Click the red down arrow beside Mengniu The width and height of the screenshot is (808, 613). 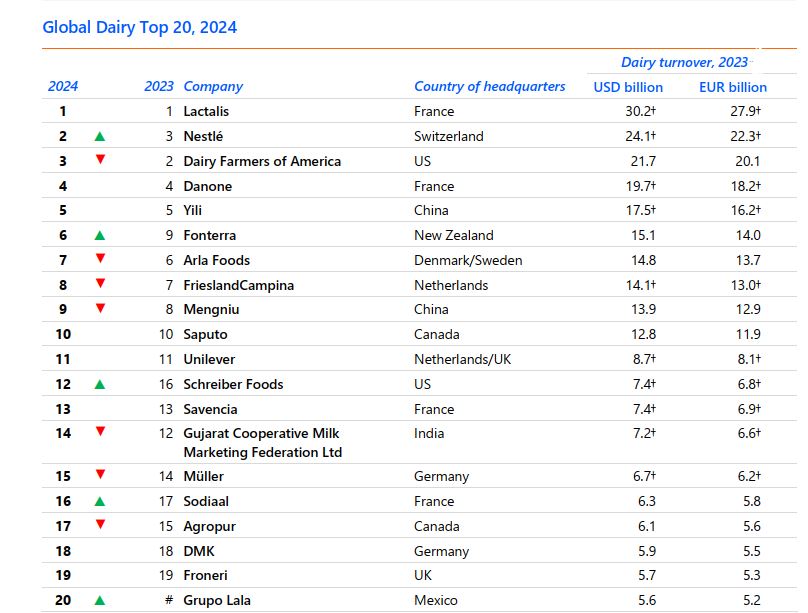99,309
